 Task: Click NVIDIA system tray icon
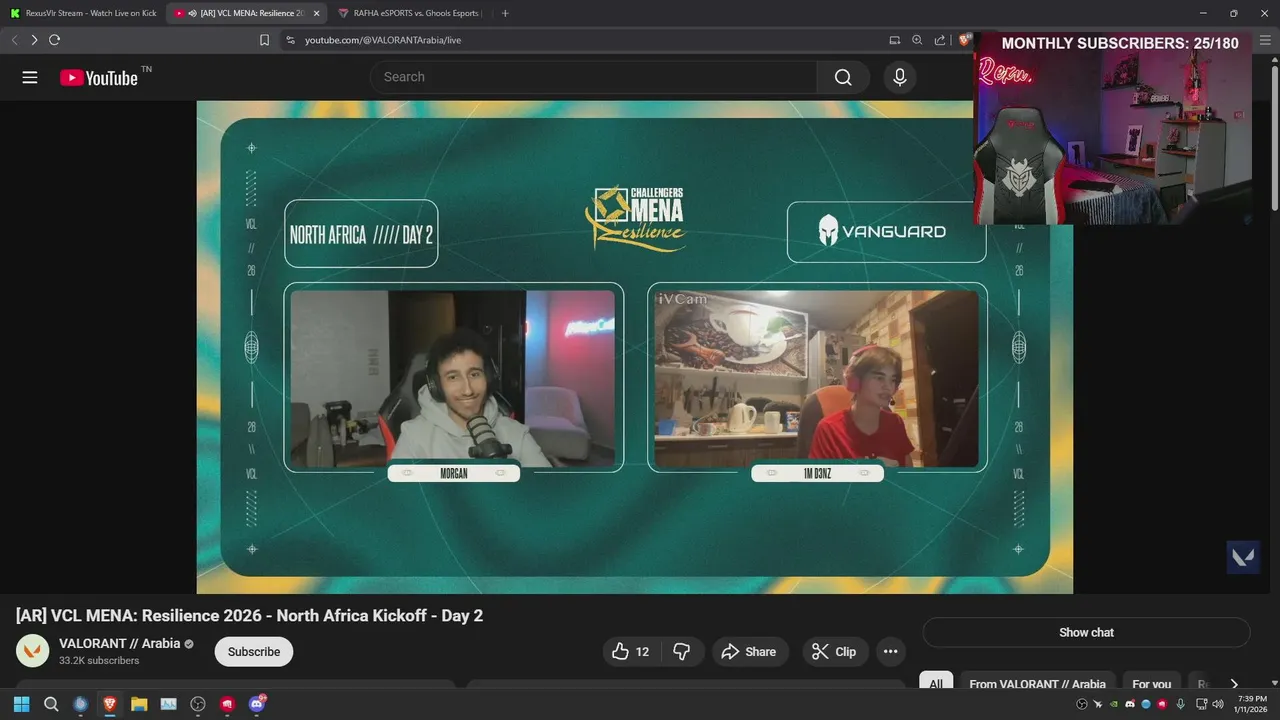(1114, 704)
